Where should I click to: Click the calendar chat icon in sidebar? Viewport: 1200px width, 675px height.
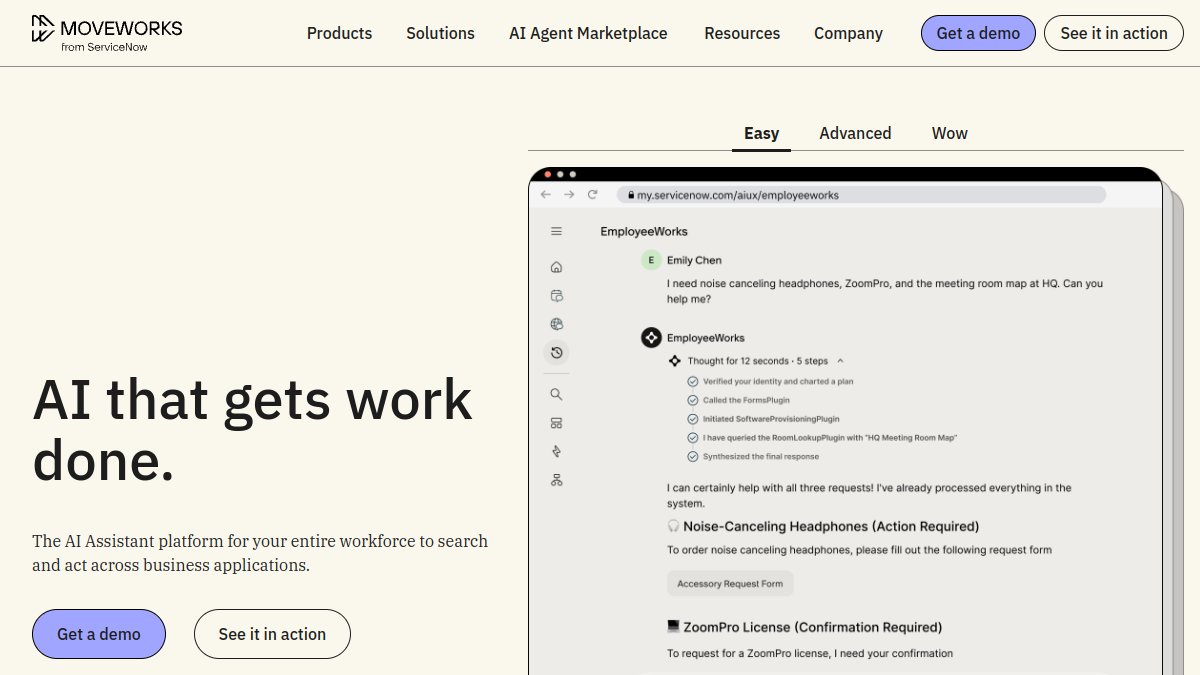tap(557, 296)
